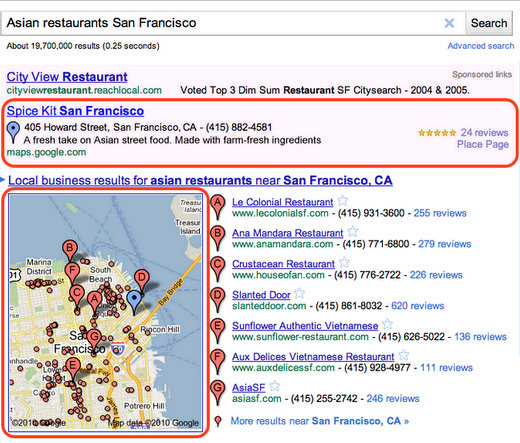Star the Le Colonial Restaurant result

tap(343, 201)
